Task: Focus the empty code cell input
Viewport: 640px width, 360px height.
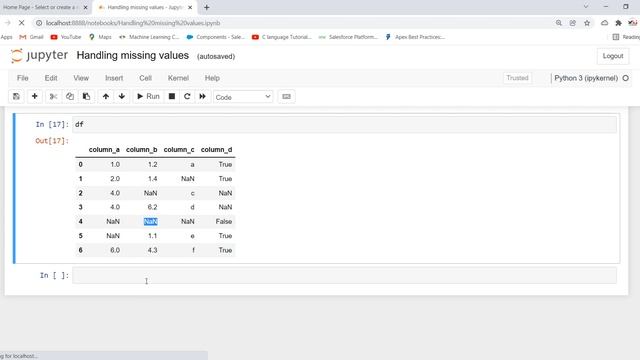Action: 344,276
